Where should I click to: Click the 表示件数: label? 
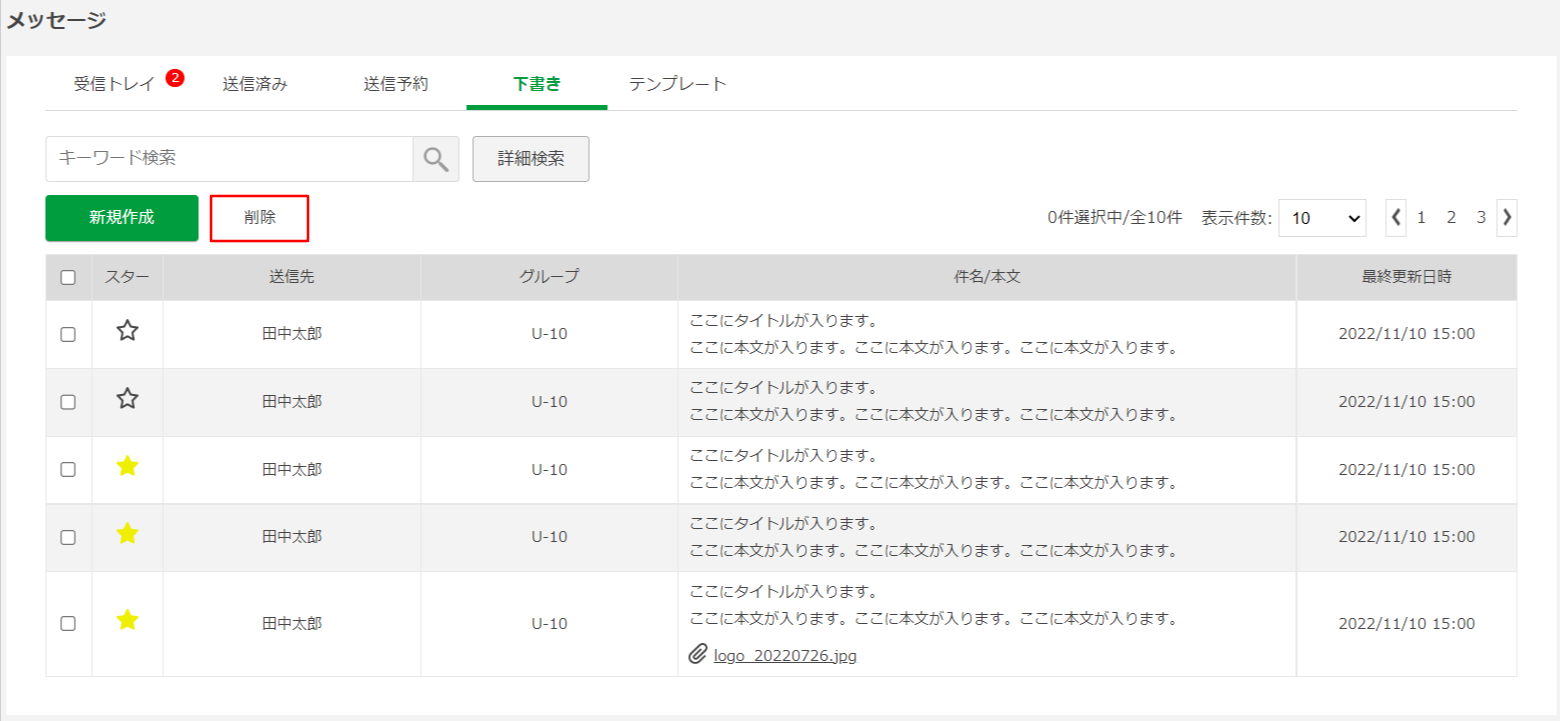point(1237,218)
